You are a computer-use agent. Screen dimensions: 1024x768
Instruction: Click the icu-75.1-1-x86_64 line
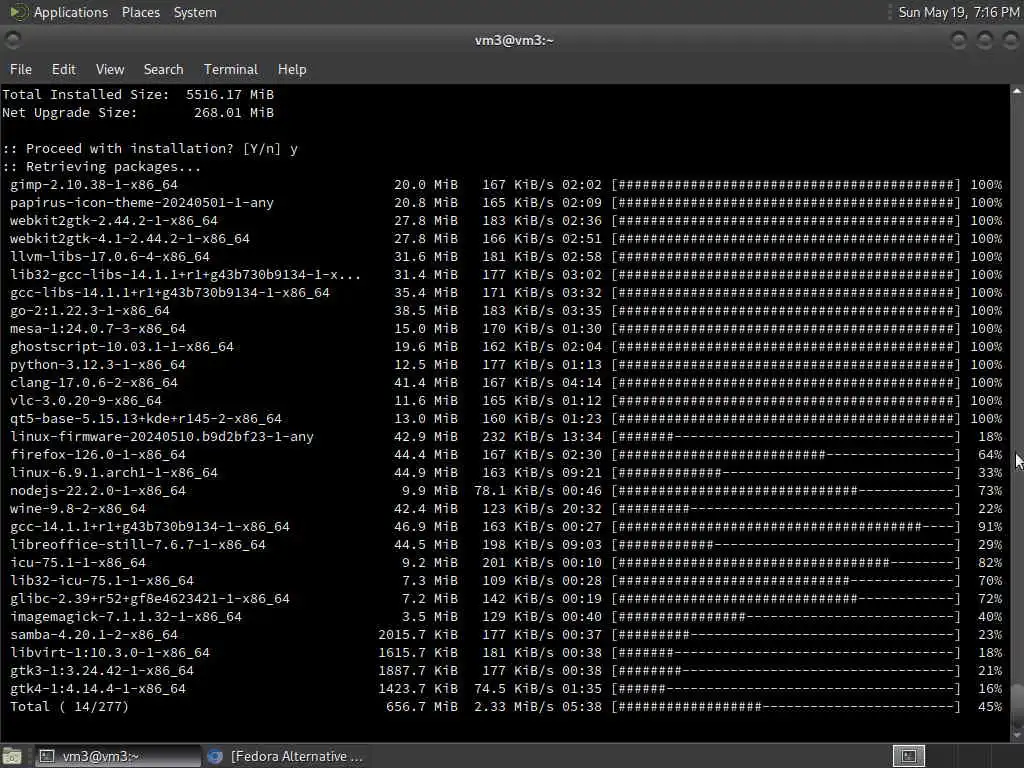[505, 563]
